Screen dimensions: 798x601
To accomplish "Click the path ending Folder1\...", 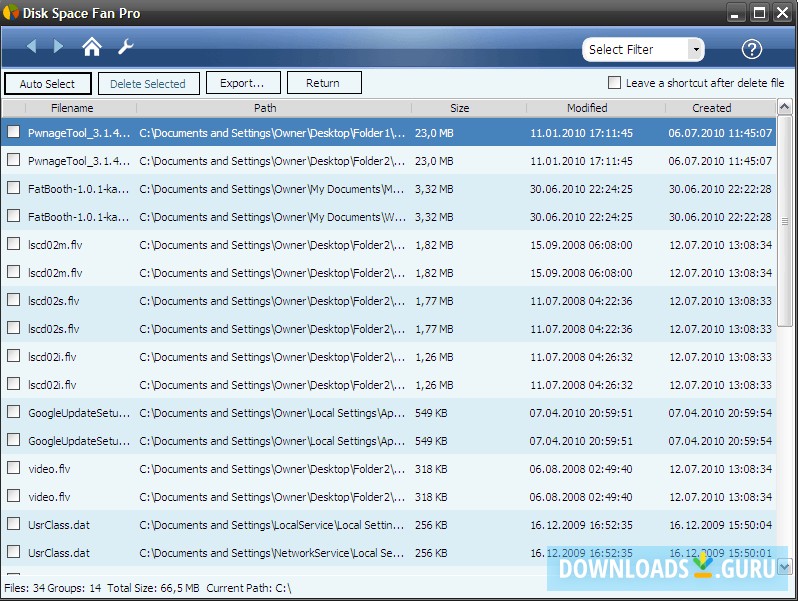I will click(272, 133).
